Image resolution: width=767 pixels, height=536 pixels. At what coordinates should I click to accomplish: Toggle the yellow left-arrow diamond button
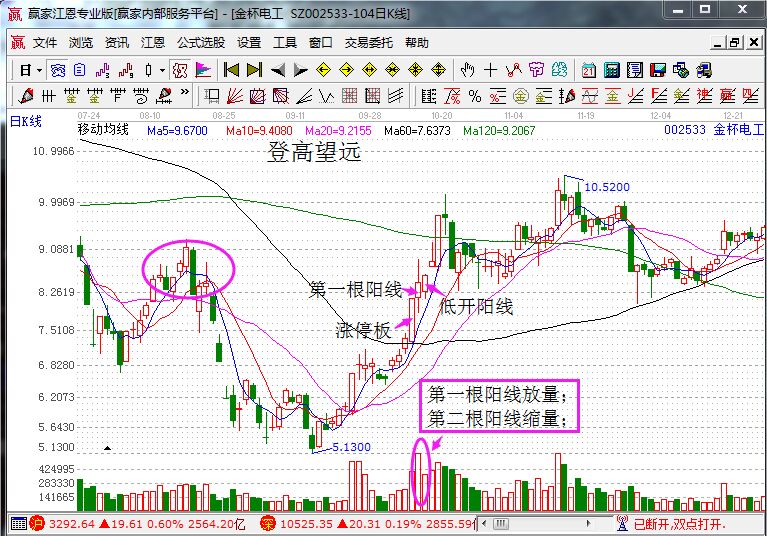pyautogui.click(x=323, y=70)
